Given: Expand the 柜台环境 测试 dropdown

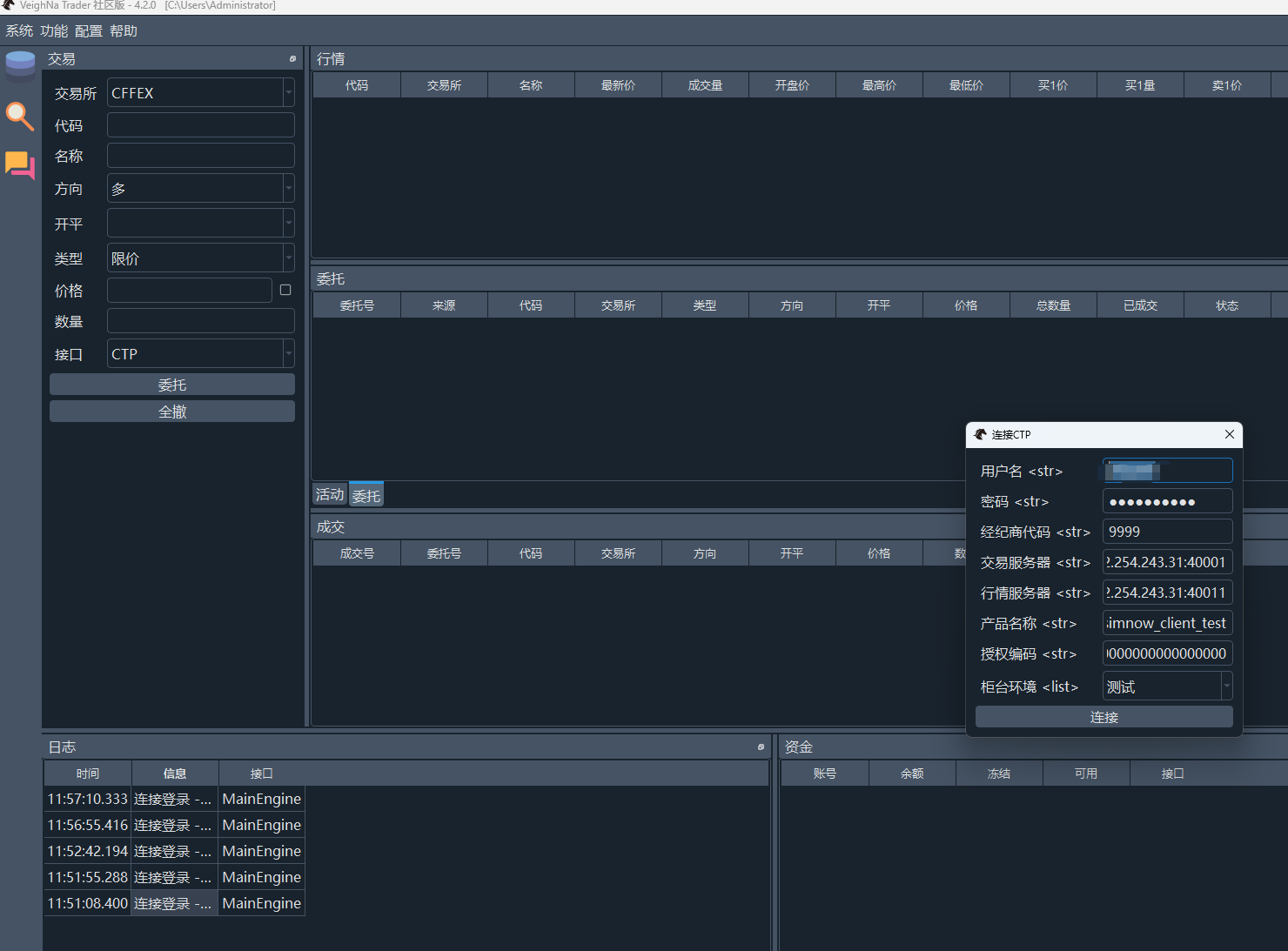Looking at the screenshot, I should (x=1226, y=686).
